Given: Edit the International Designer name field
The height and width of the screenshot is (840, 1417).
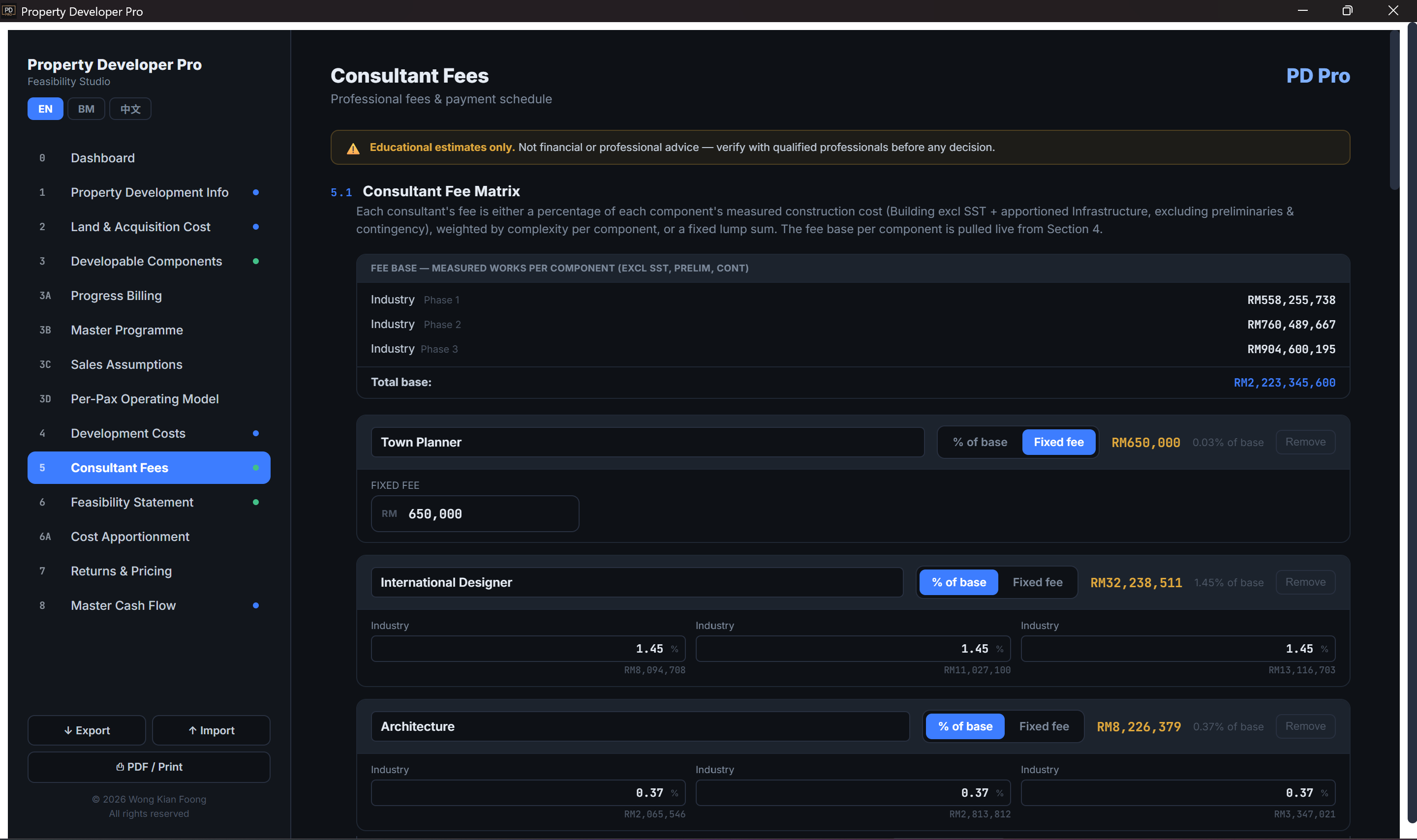Looking at the screenshot, I should click(x=637, y=582).
